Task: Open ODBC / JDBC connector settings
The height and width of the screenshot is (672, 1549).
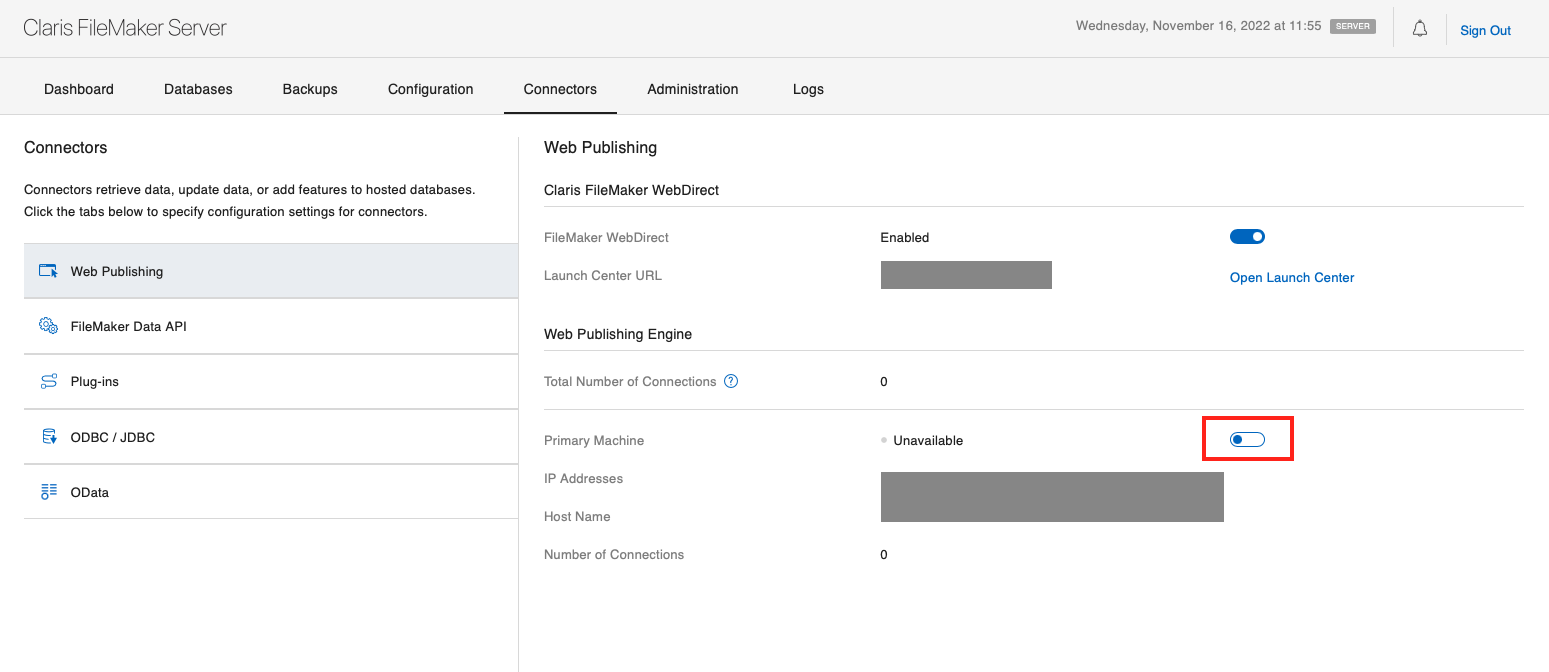Action: tap(271, 437)
